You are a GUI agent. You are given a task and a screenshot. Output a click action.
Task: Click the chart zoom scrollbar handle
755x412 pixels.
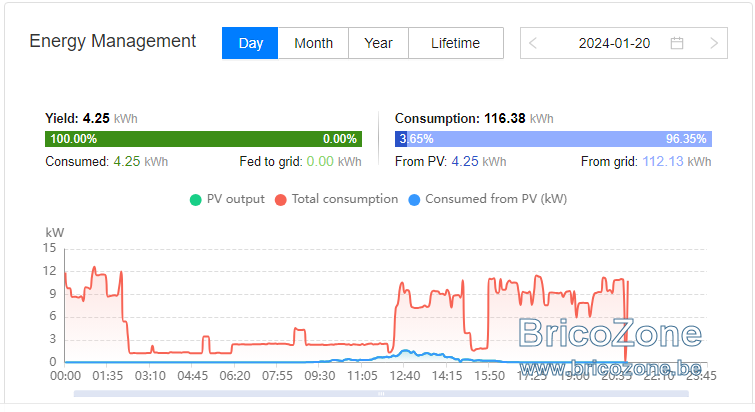click(381, 394)
